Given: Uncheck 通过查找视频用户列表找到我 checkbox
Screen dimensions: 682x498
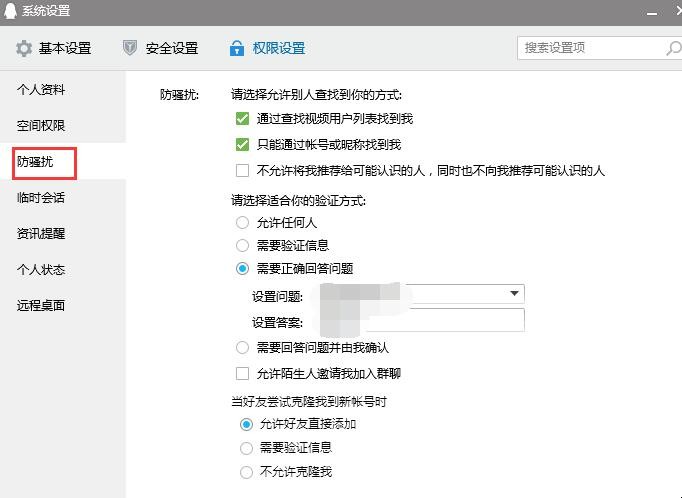Looking at the screenshot, I should coord(242,119).
